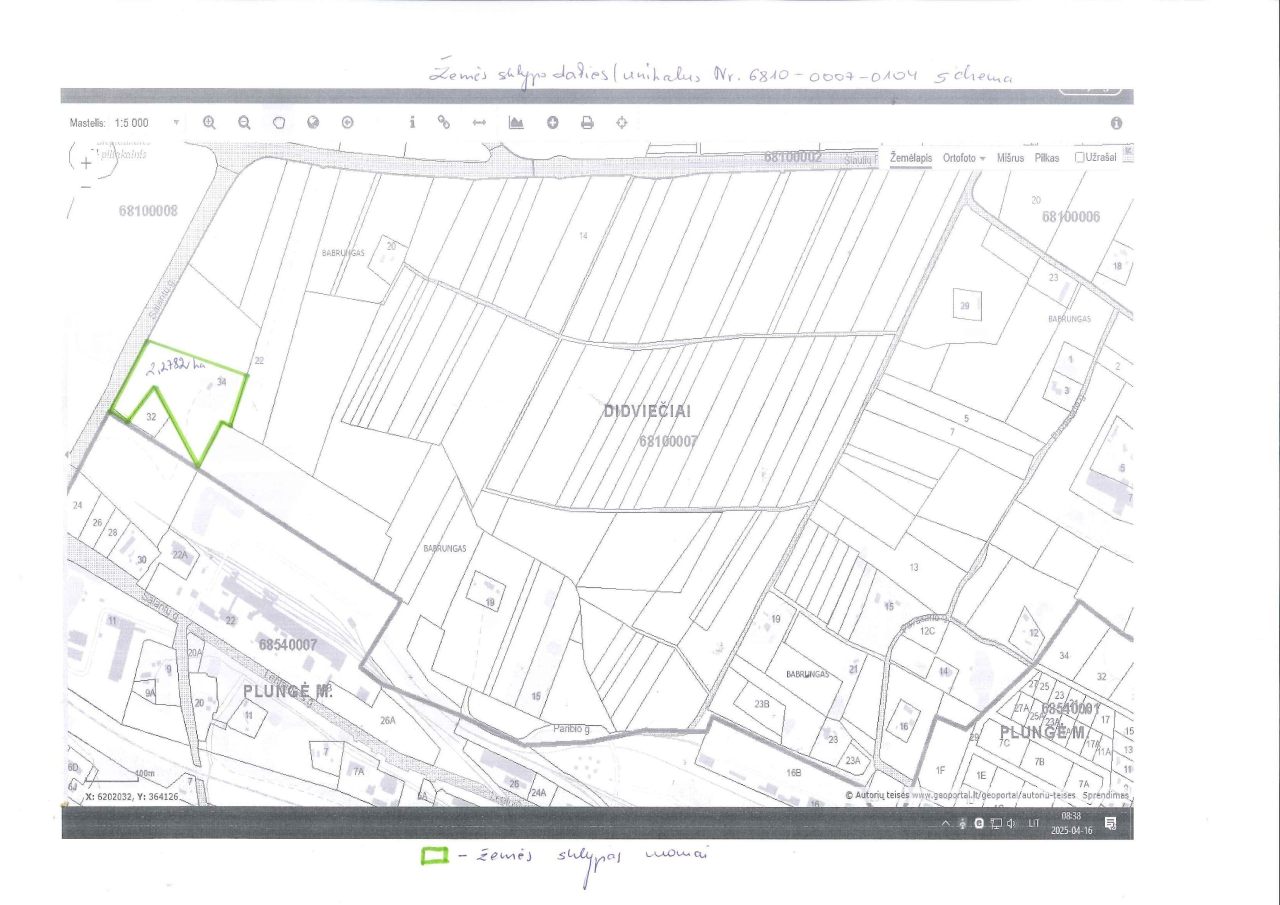Open the share link tool
The width and height of the screenshot is (1280, 905).
(x=444, y=122)
